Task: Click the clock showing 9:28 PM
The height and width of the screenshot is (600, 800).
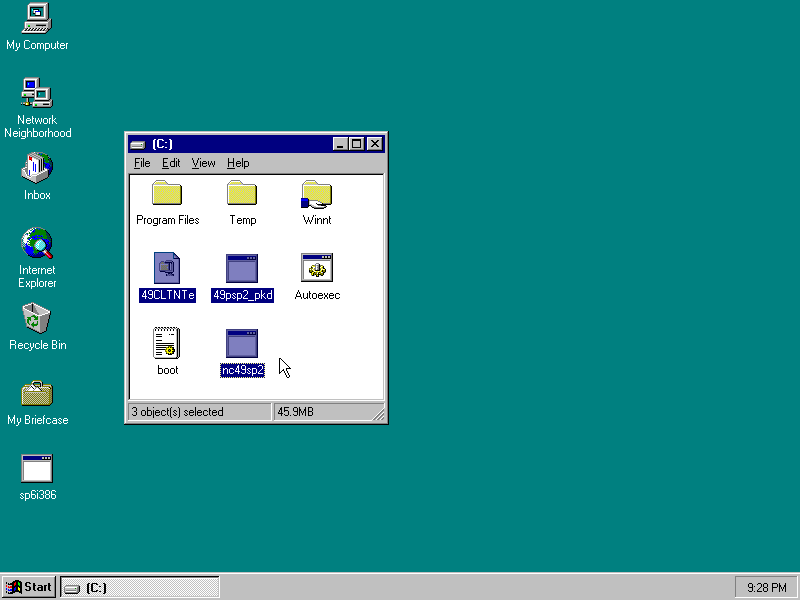Action: [766, 588]
